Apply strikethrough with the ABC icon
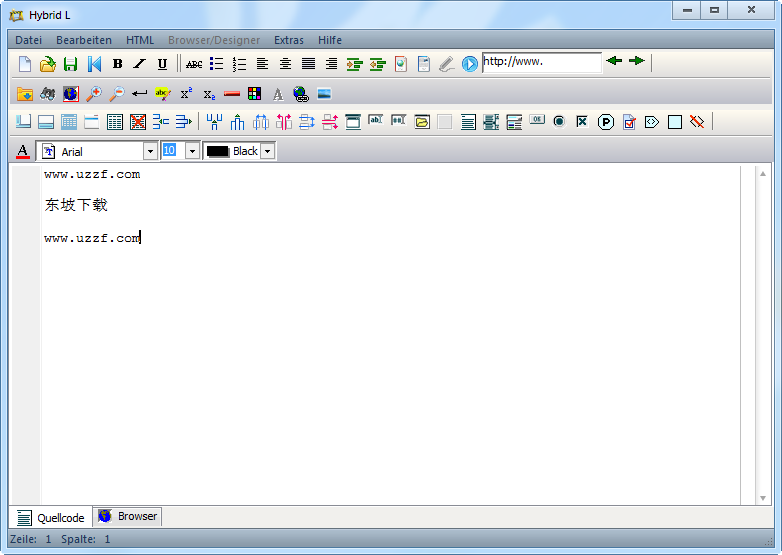782x555 pixels. pos(194,64)
